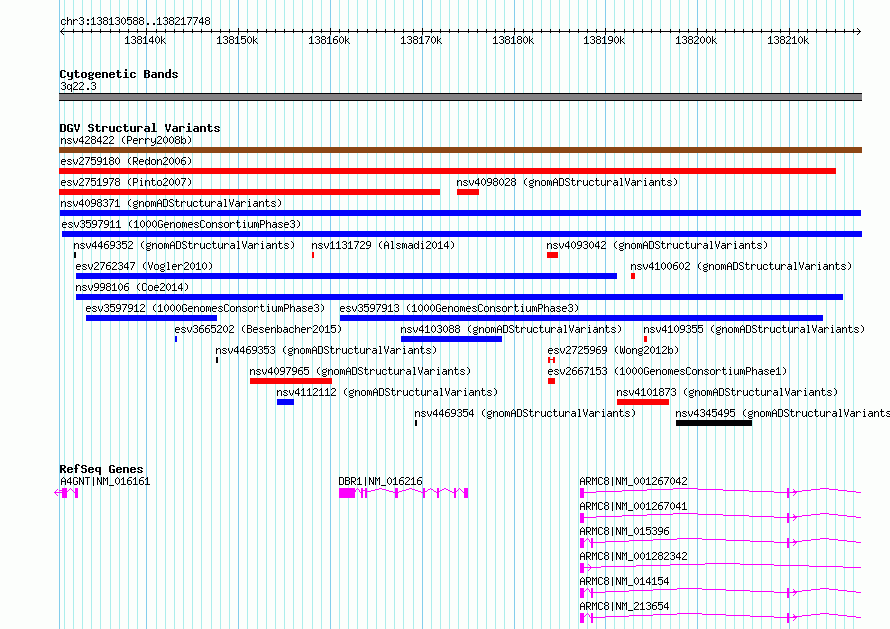Screen dimensions: 890x629
Task: Open the esv3665202 (Besenbacher2015) label
Action: 258,329
